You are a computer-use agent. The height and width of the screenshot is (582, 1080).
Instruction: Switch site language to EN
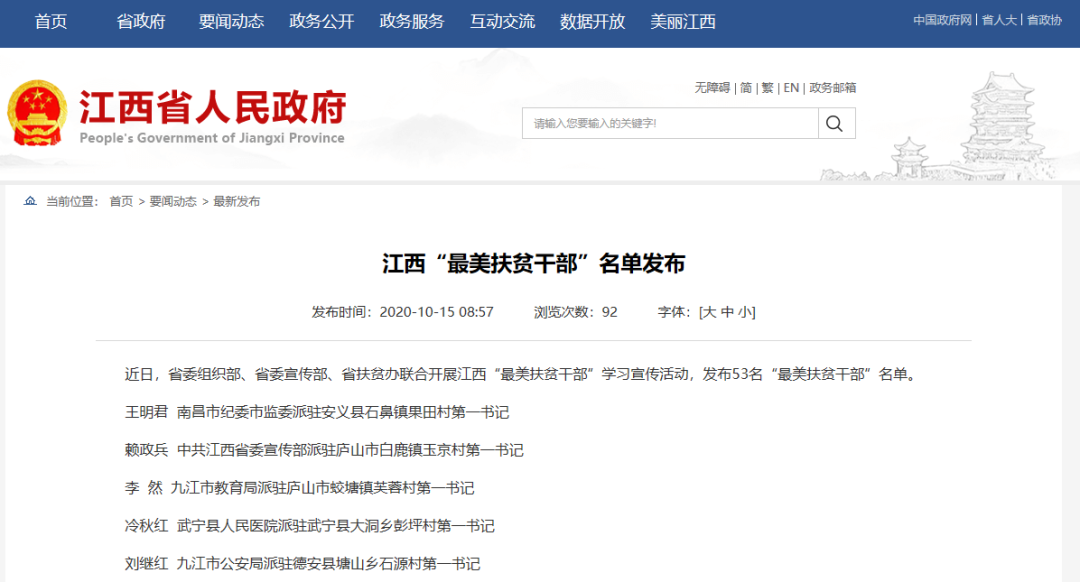(791, 87)
